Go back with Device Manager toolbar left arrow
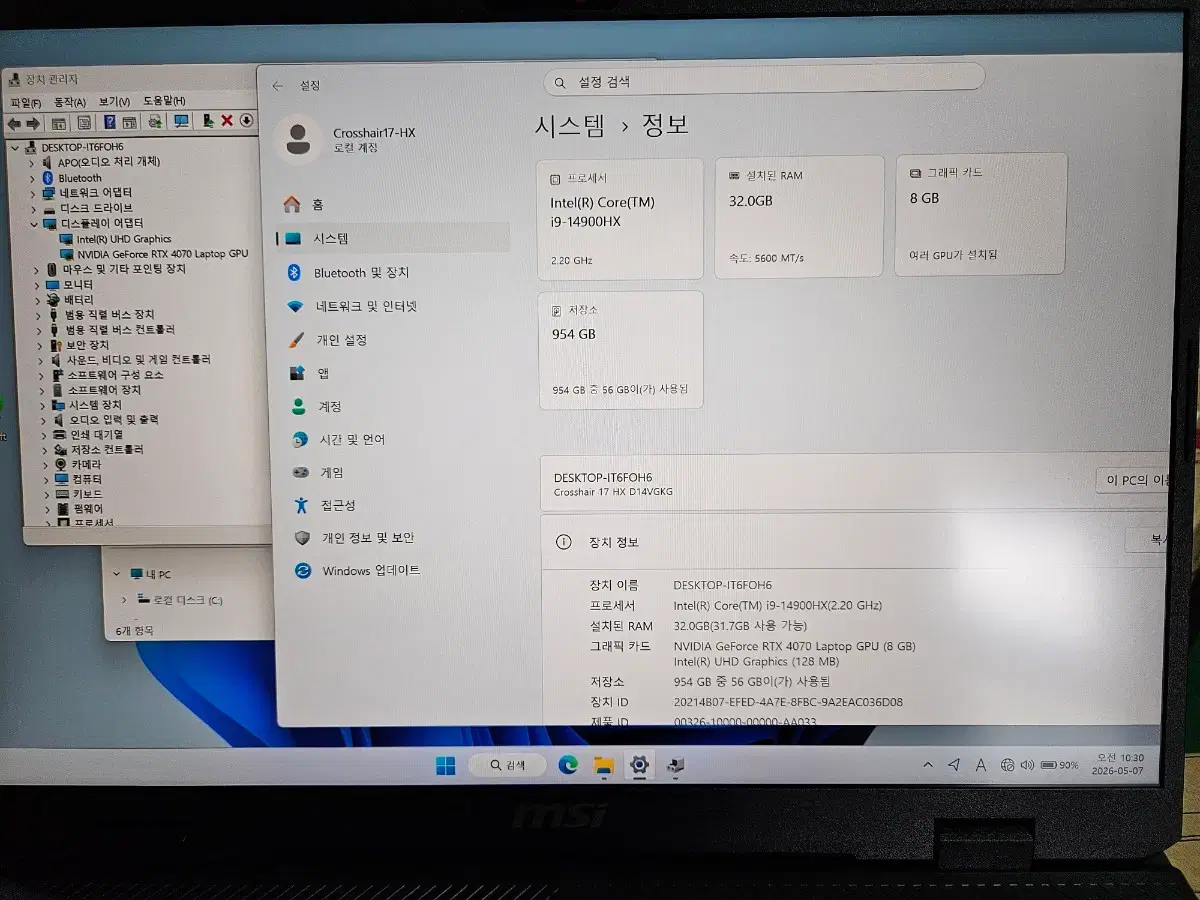The width and height of the screenshot is (1200, 900). (x=14, y=123)
